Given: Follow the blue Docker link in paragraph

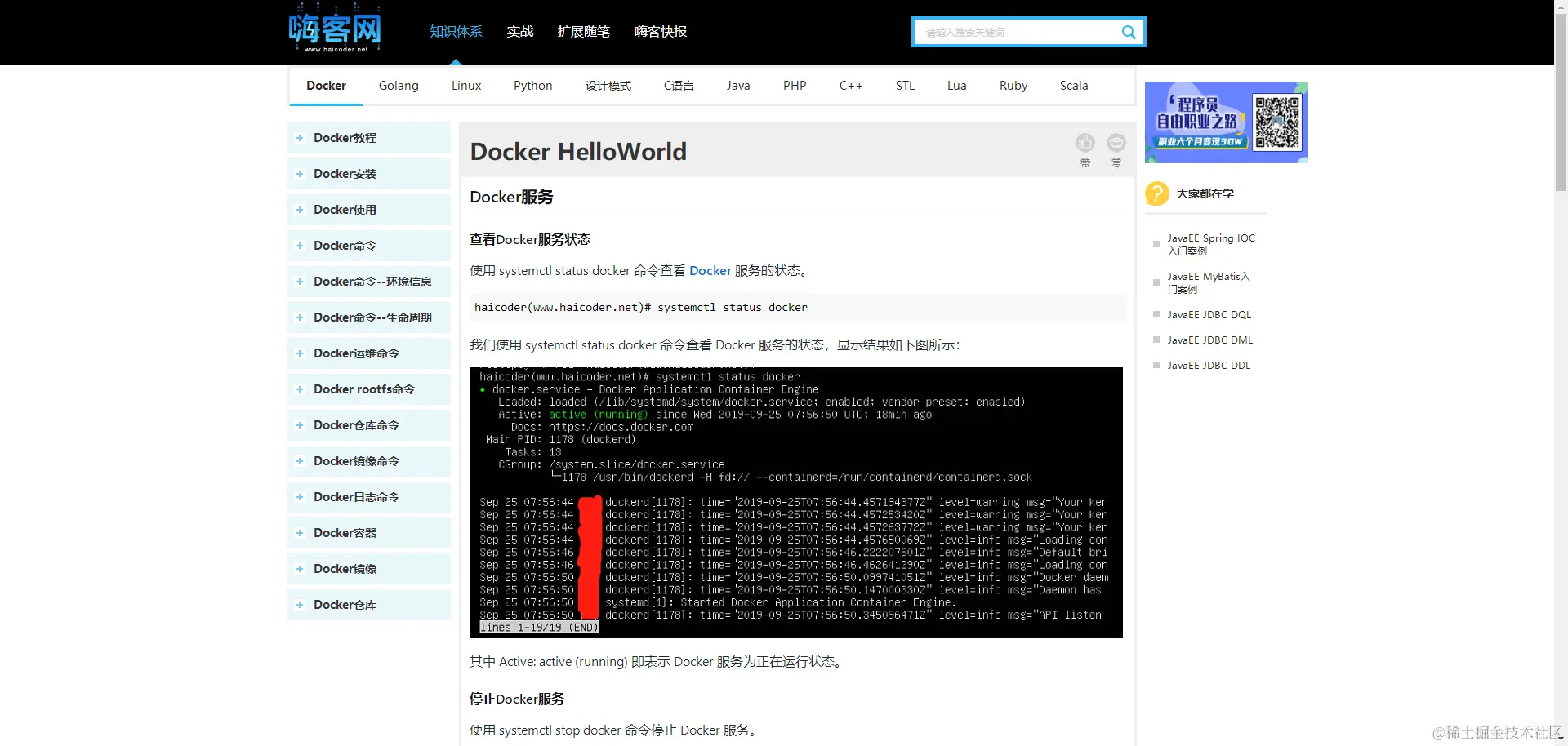Looking at the screenshot, I should [710, 271].
